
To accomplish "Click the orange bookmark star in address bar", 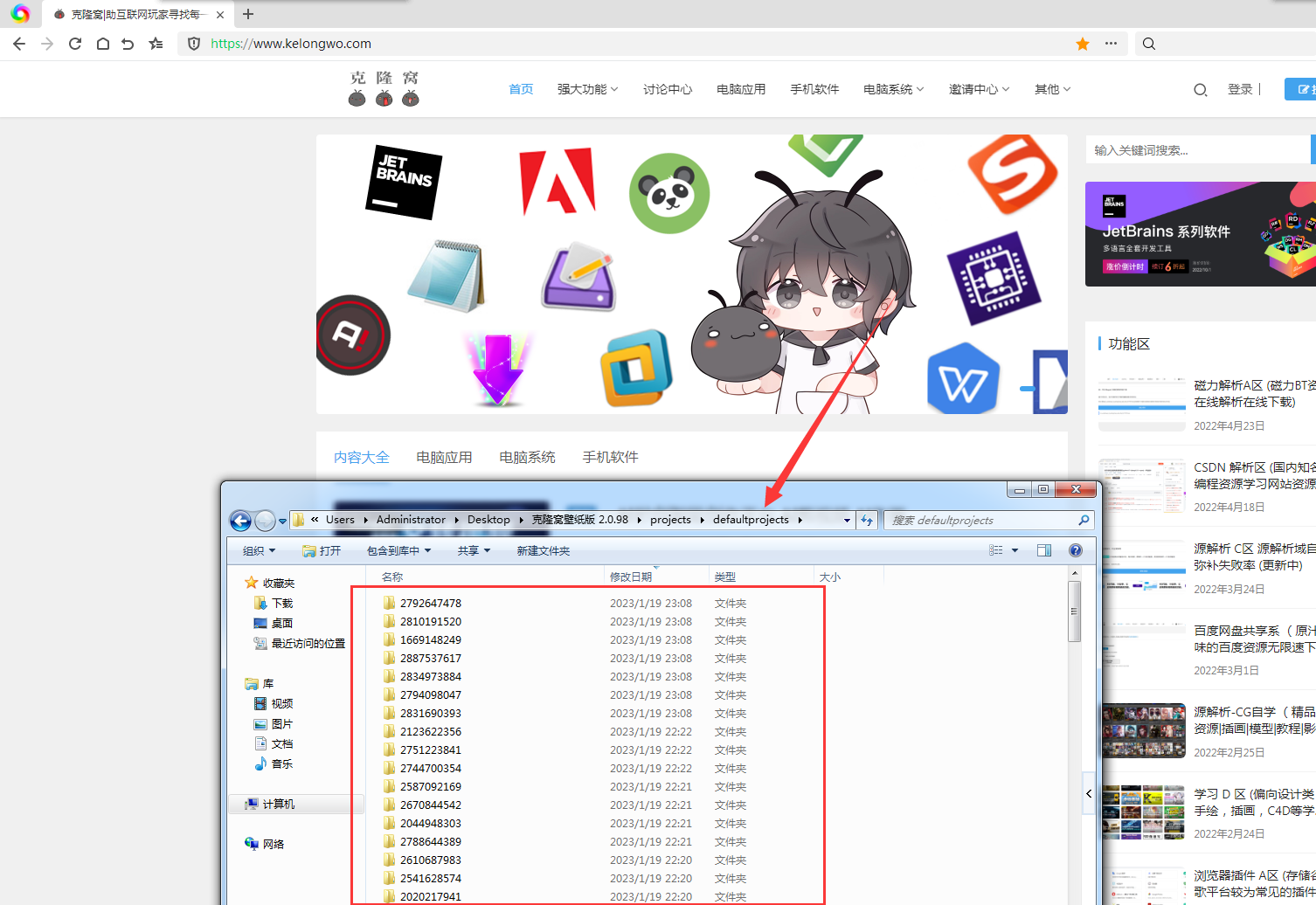I will [x=1083, y=44].
